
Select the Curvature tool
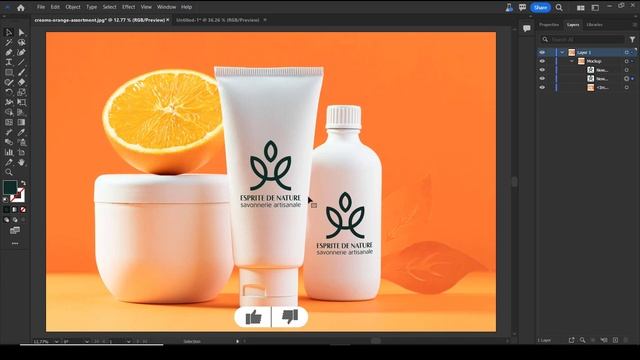tap(21, 52)
